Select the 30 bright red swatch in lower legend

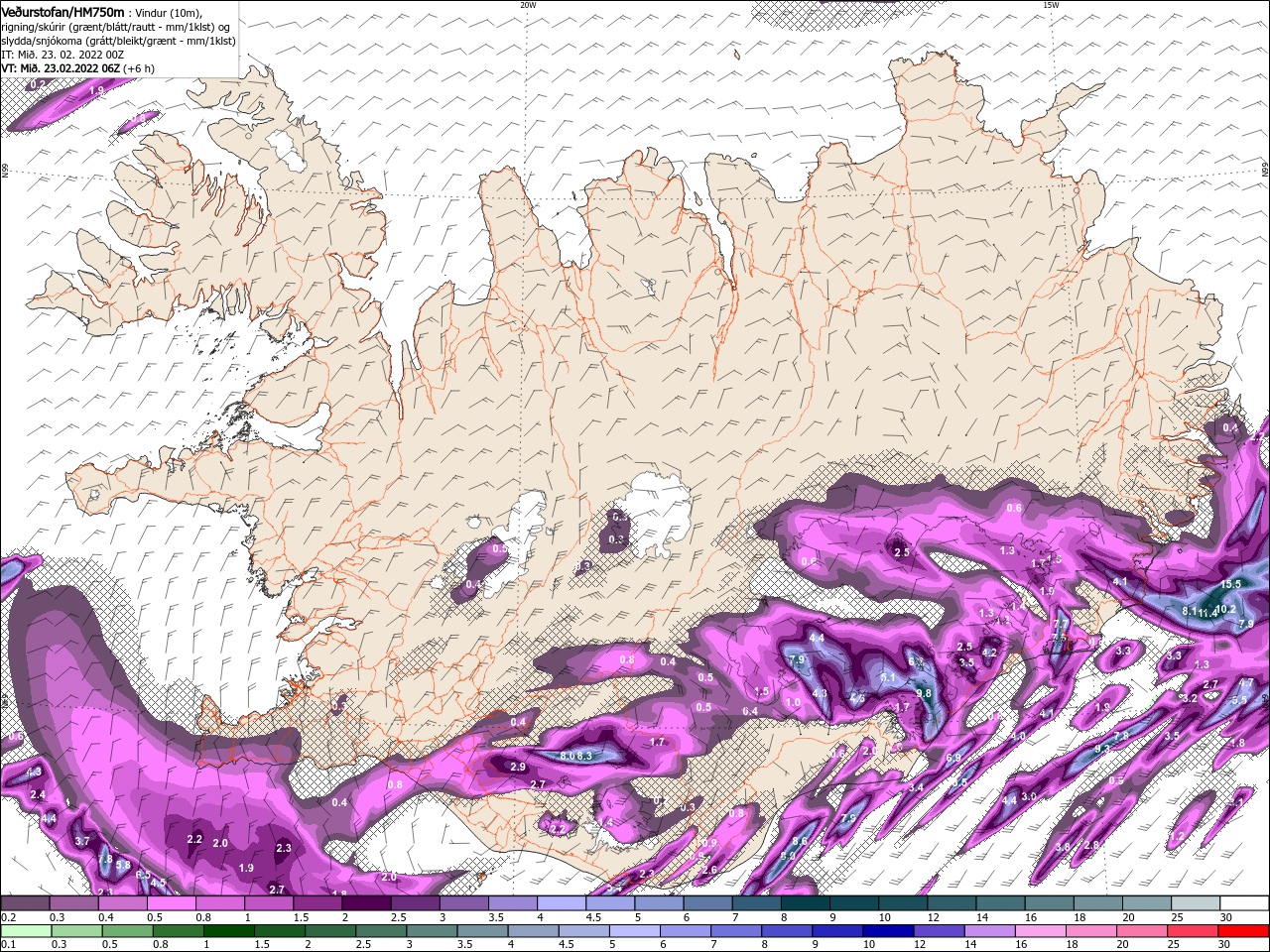[x=1243, y=931]
